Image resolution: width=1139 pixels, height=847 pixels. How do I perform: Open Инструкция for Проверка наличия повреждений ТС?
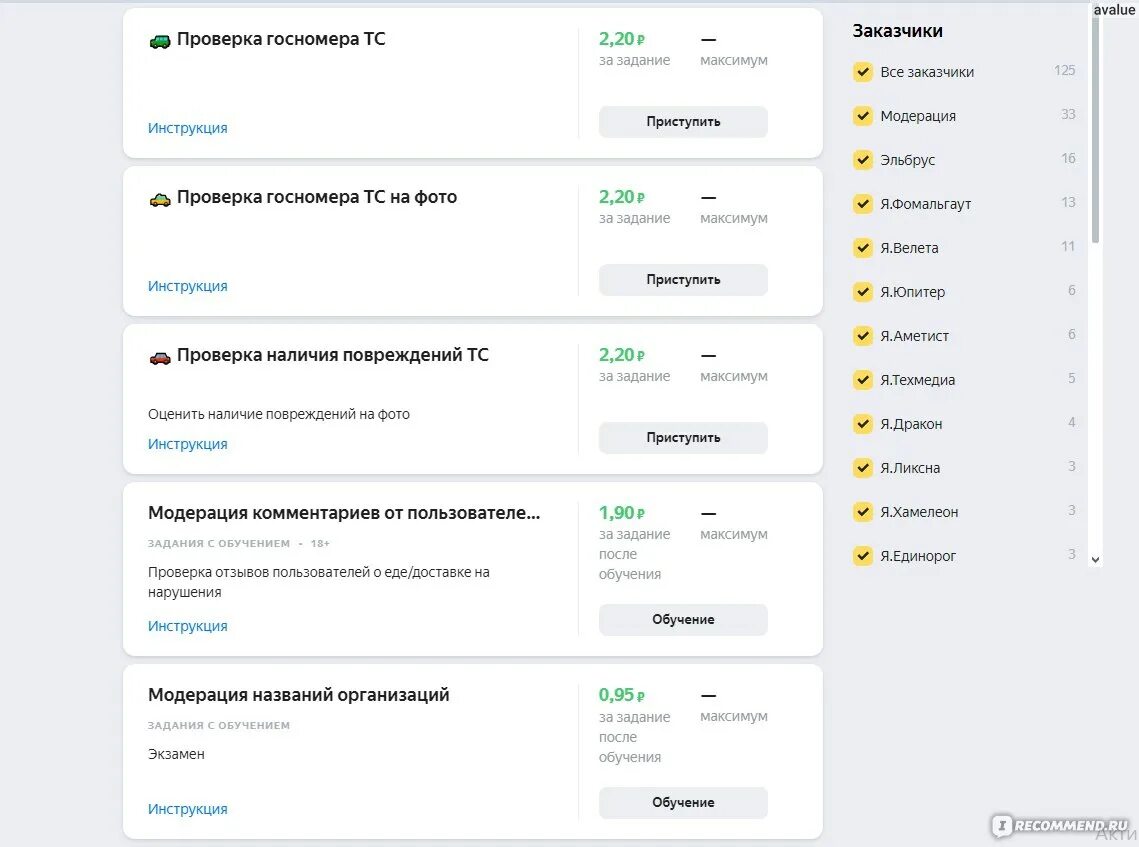[x=188, y=444]
